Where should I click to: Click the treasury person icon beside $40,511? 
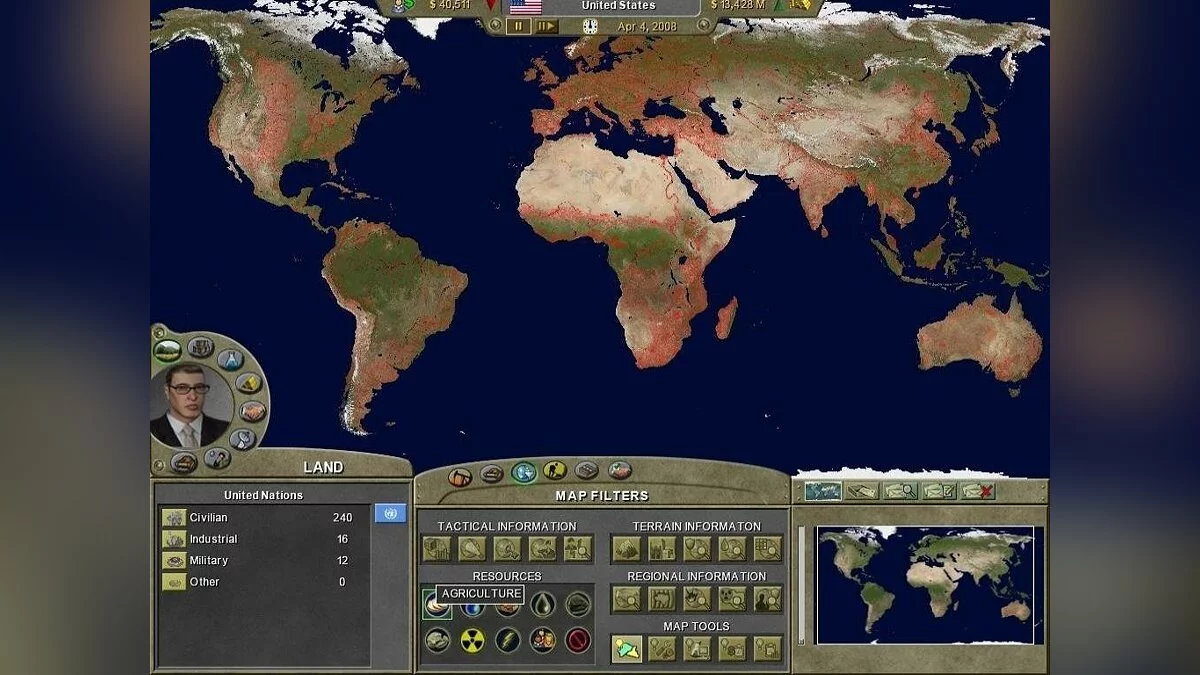(x=405, y=6)
